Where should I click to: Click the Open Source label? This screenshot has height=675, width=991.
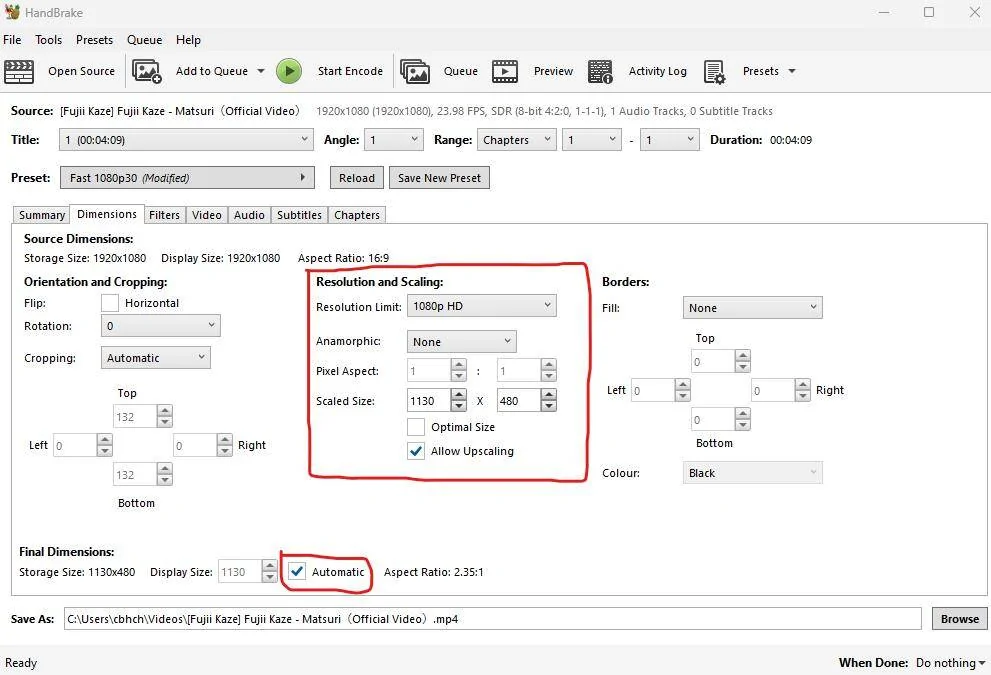[x=82, y=71]
